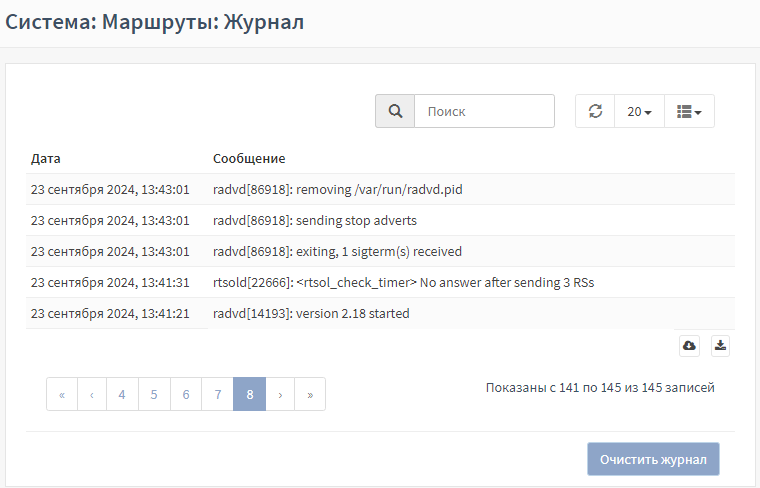The width and height of the screenshot is (760, 488).
Task: Click the cloud download icon
Action: coord(689,345)
